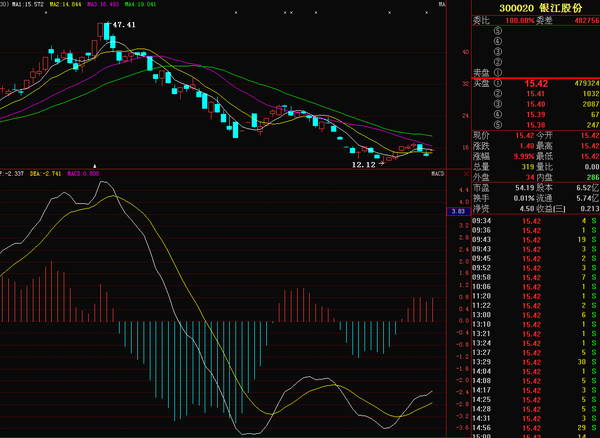Select the 14:04 trade tick row
The image size is (600, 438).
[x=536, y=371]
